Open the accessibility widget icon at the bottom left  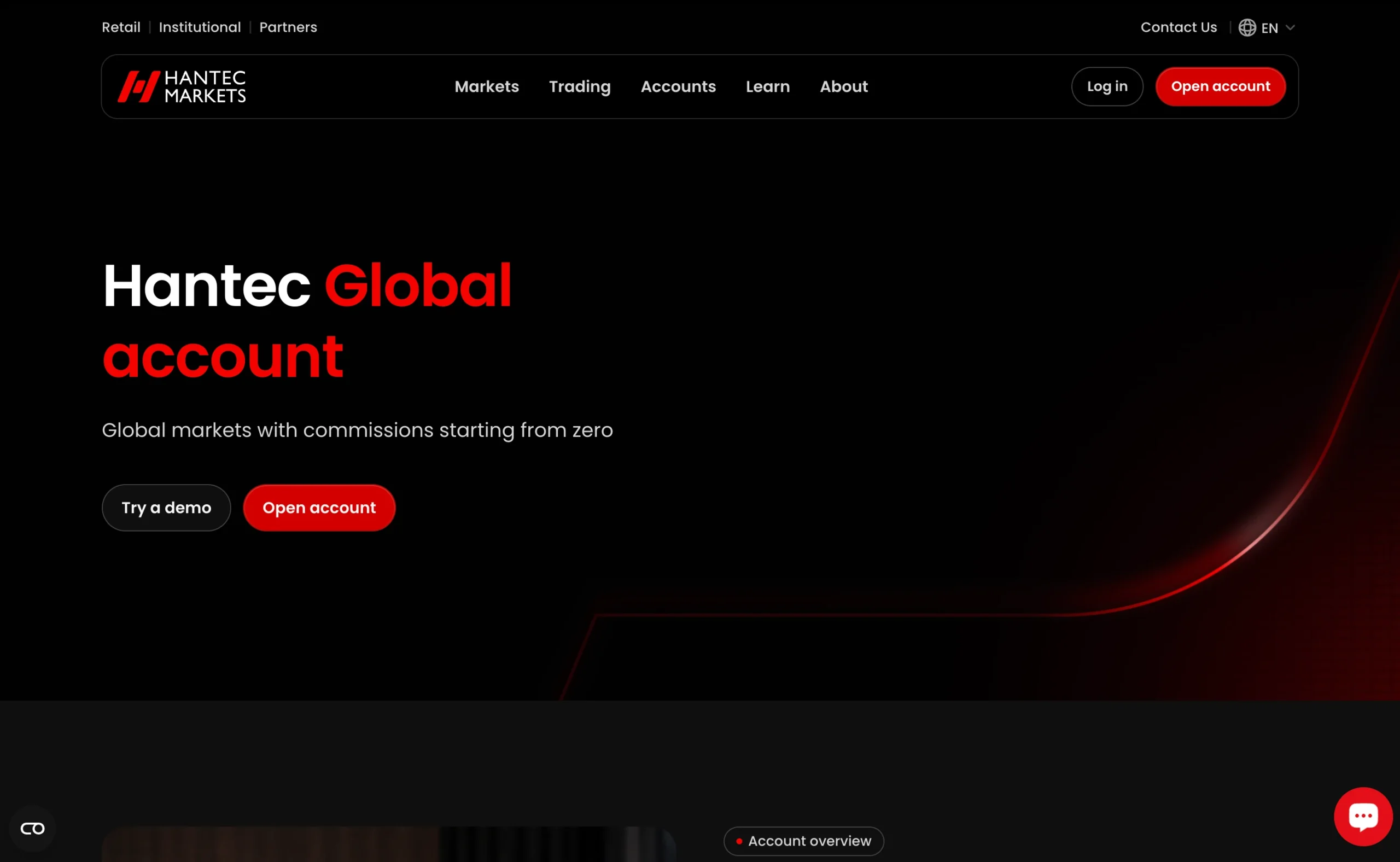(x=32, y=829)
